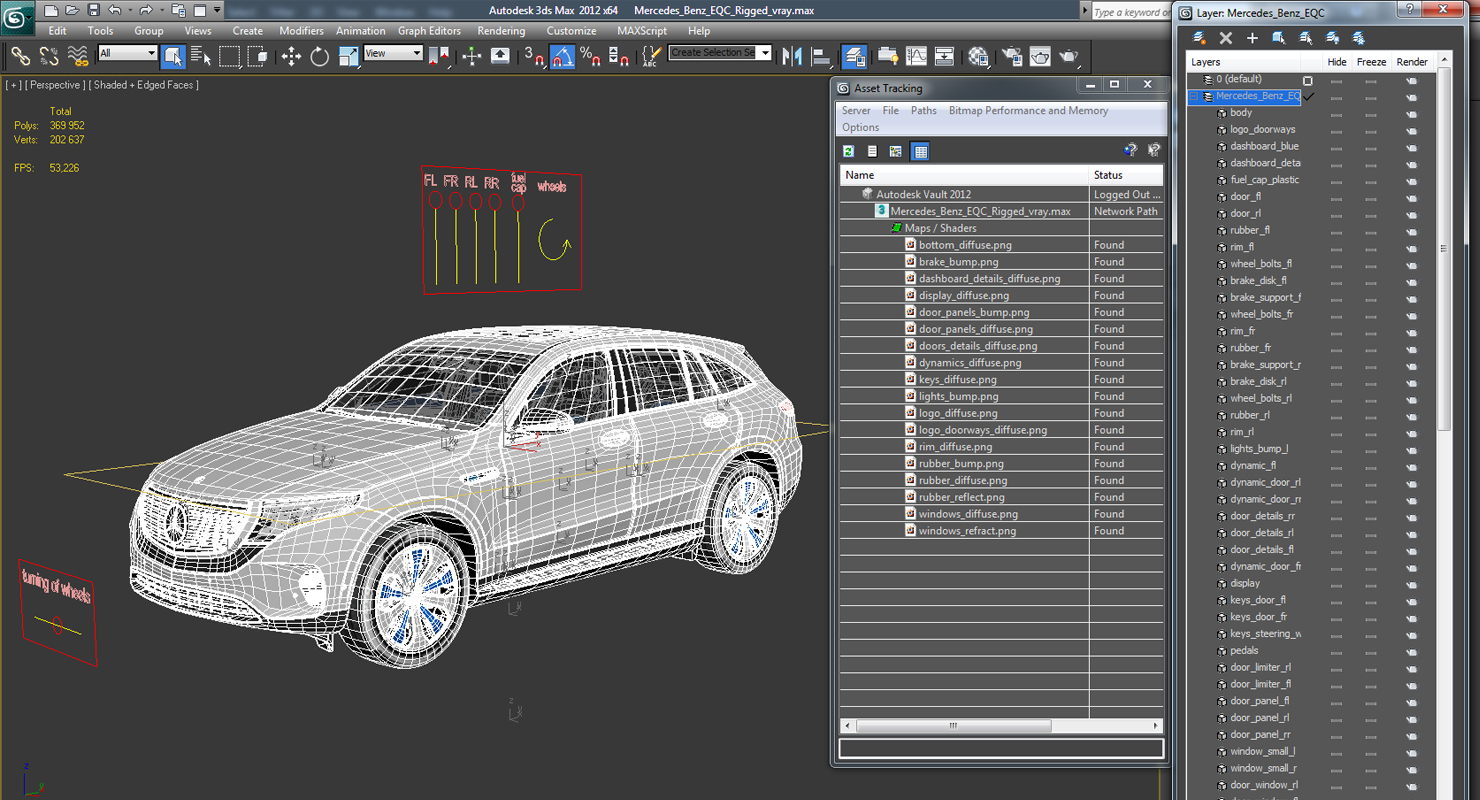Open redo history dropdown arrow
Image resolution: width=1480 pixels, height=800 pixels.
tap(161, 10)
